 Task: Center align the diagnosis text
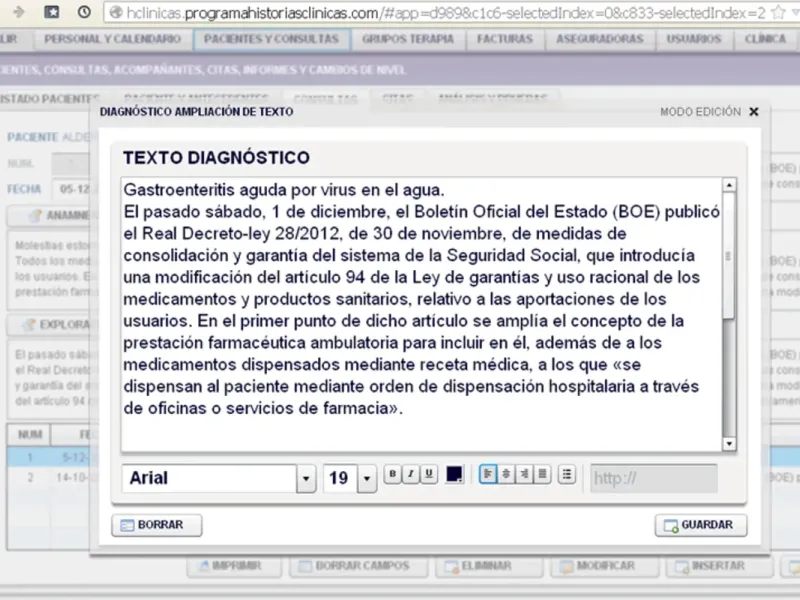(x=506, y=474)
